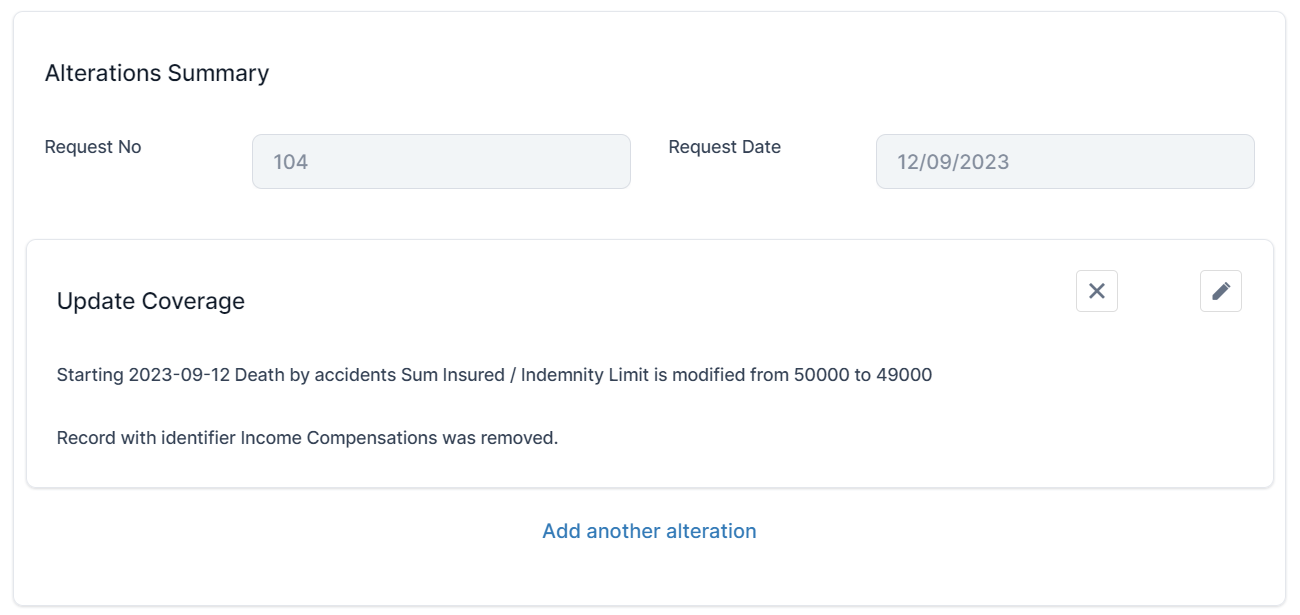Select the old value 50000
This screenshot has height=615, width=1300.
(821, 375)
